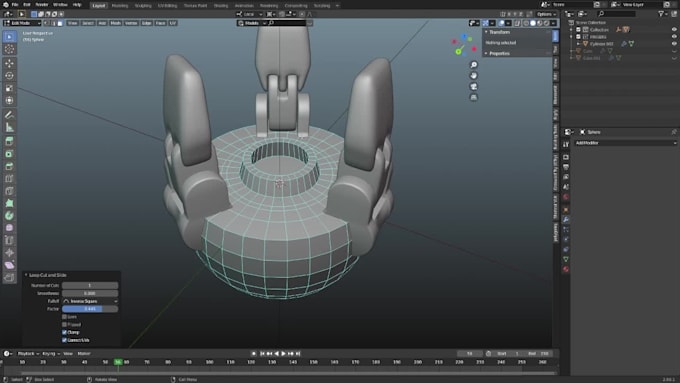
Task: Open the Edge menu in viewport header
Action: click(147, 23)
